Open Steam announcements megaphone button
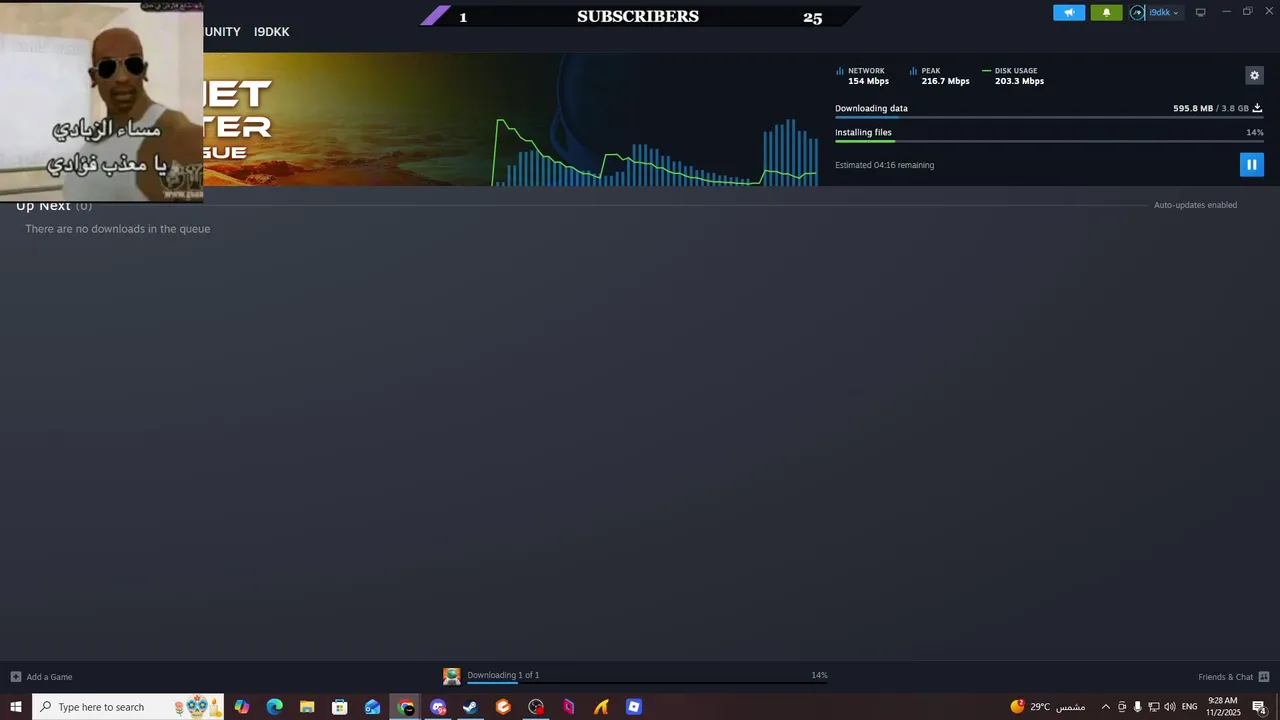This screenshot has height=720, width=1280. click(x=1069, y=13)
